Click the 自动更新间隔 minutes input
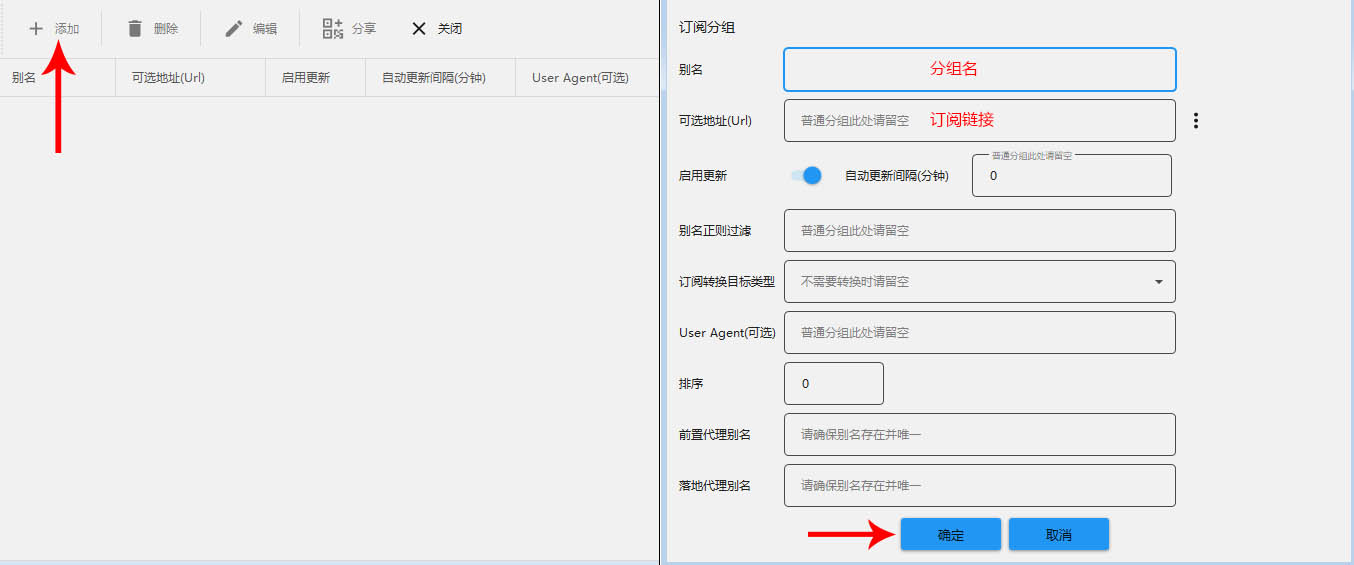This screenshot has width=1354, height=565. [1071, 176]
